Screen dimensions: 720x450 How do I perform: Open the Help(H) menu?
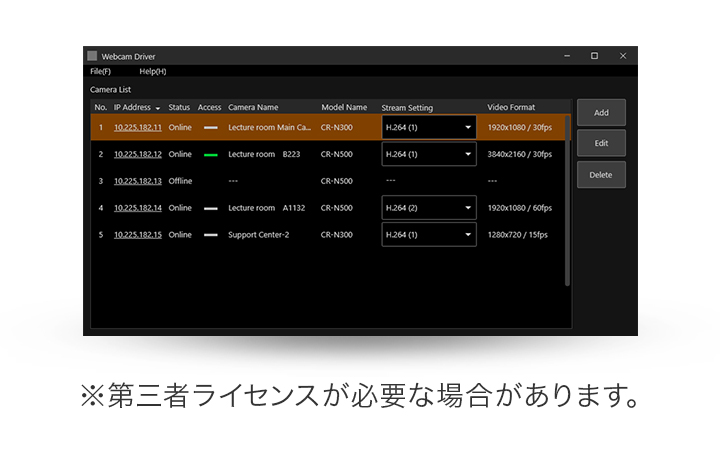coord(153,71)
